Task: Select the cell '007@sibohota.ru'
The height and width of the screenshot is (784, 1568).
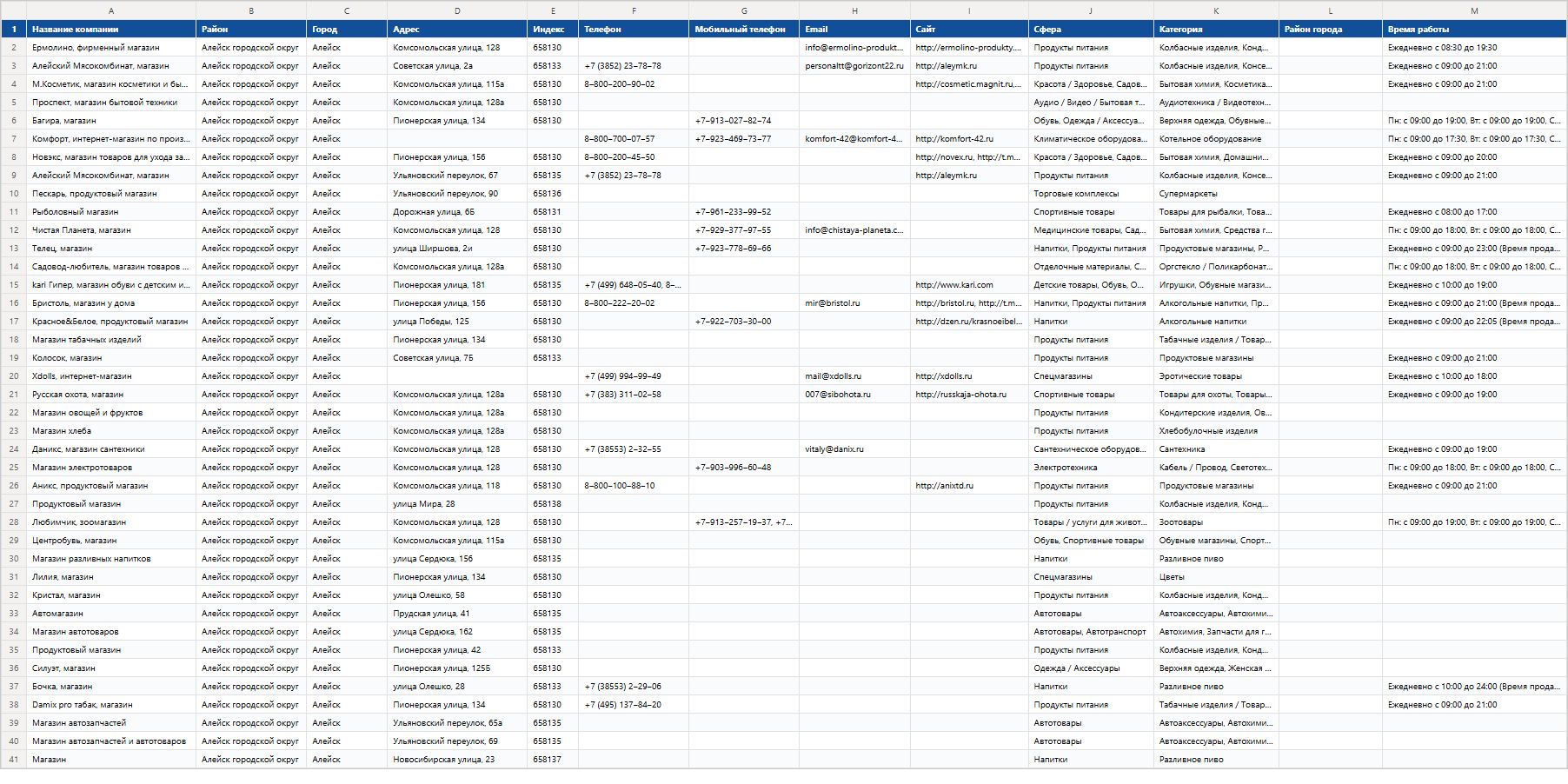Action: (854, 395)
